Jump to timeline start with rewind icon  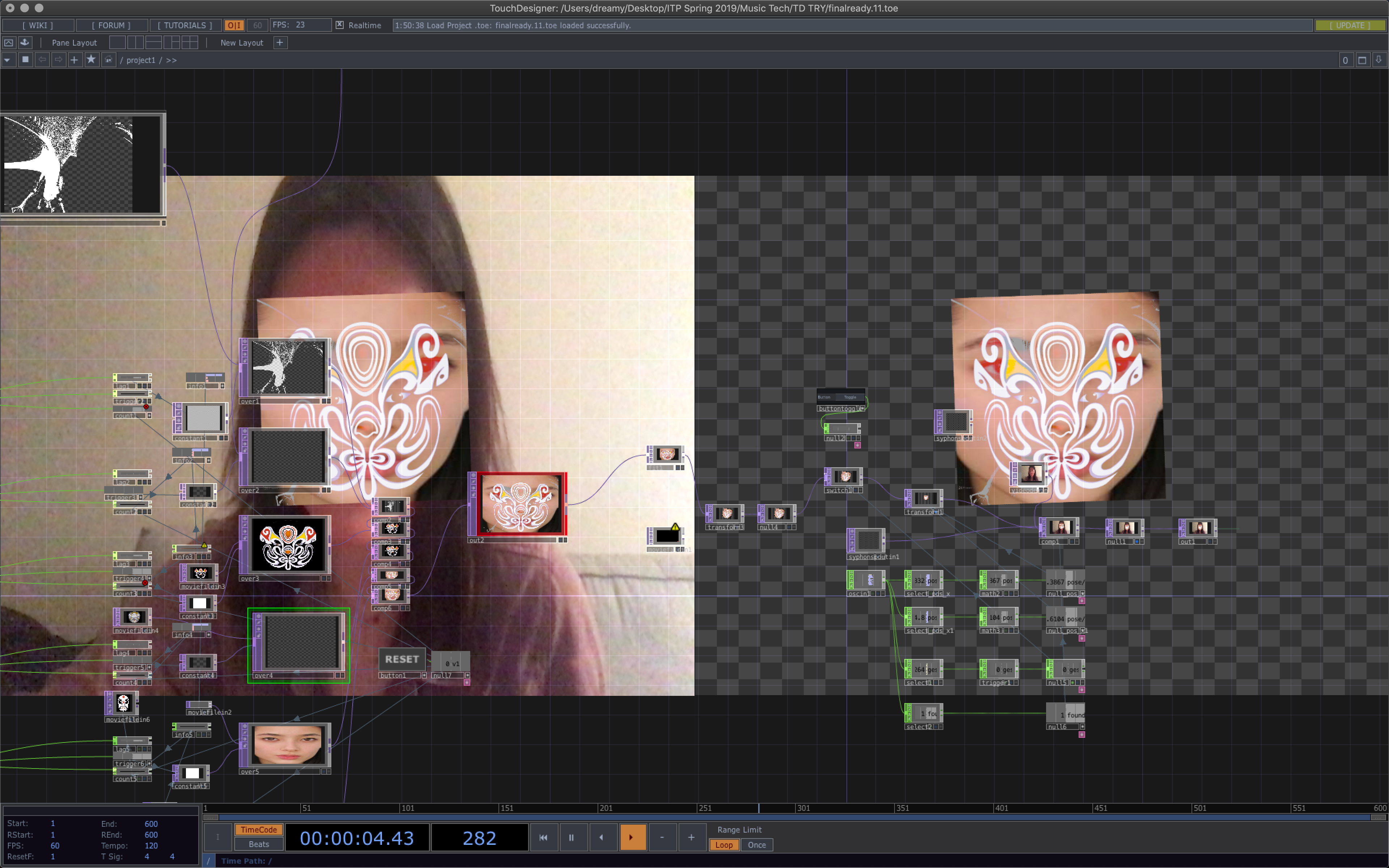point(543,837)
